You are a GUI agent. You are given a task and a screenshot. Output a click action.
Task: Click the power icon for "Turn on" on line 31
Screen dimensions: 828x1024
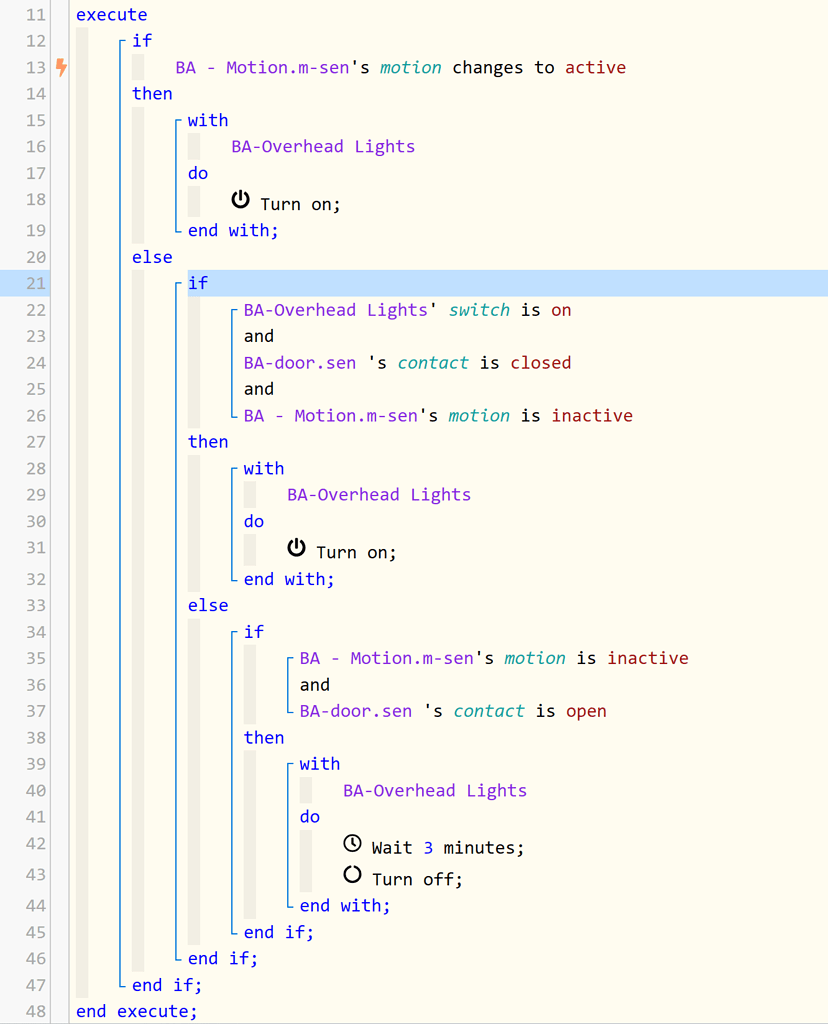pos(296,547)
